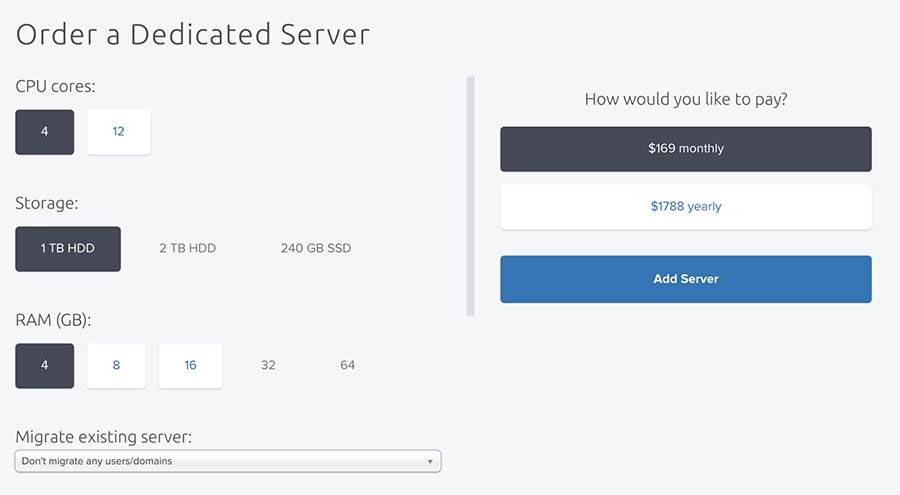Screen dimensions: 900x495
Task: Click the vertical divider bar between panels
Action: (x=470, y=197)
